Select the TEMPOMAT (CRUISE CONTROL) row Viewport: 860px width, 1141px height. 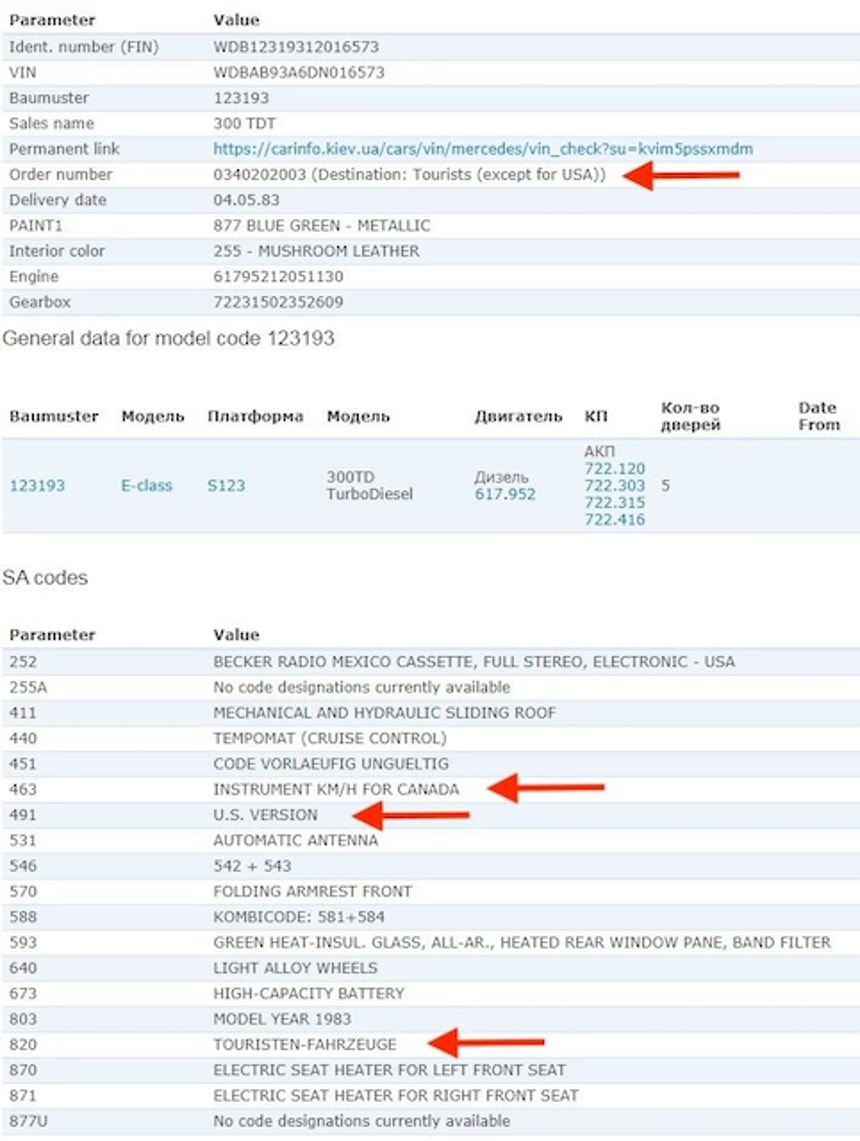(x=330, y=738)
